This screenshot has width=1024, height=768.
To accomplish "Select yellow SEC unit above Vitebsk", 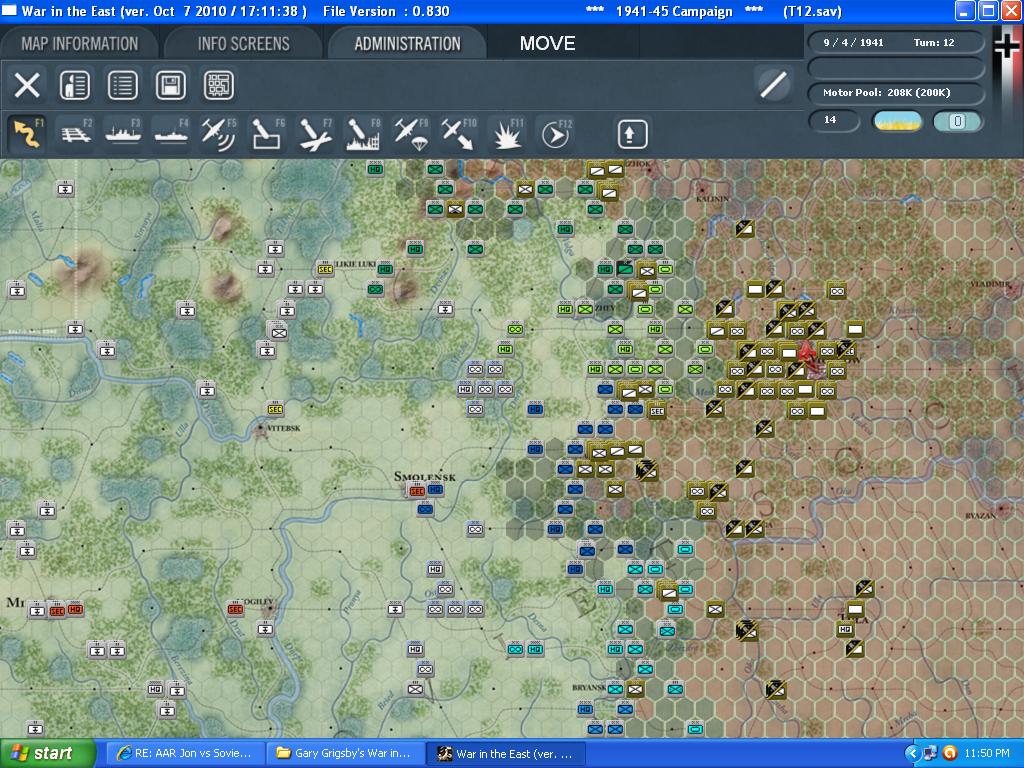I will [275, 409].
